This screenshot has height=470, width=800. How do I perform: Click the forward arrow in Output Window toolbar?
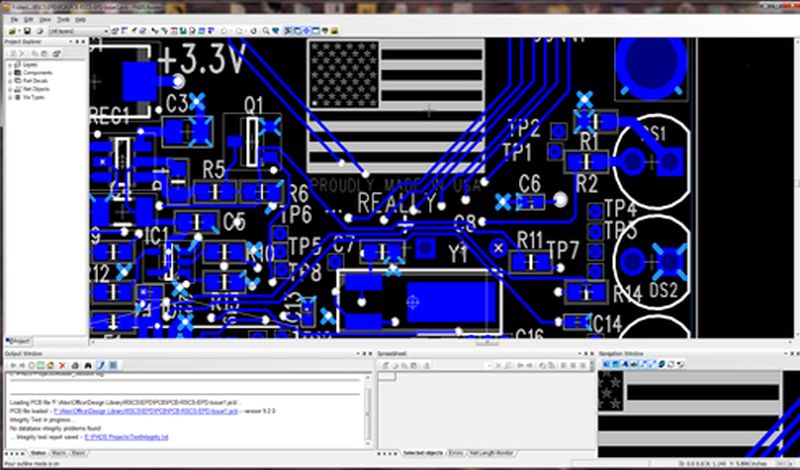pos(22,365)
